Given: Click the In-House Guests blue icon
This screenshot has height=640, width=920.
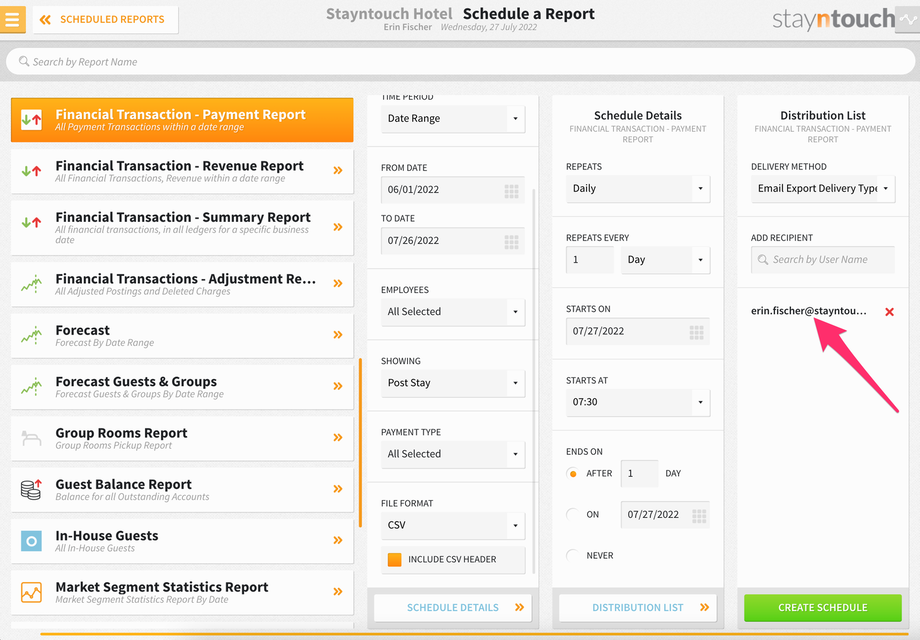Looking at the screenshot, I should (x=31, y=541).
